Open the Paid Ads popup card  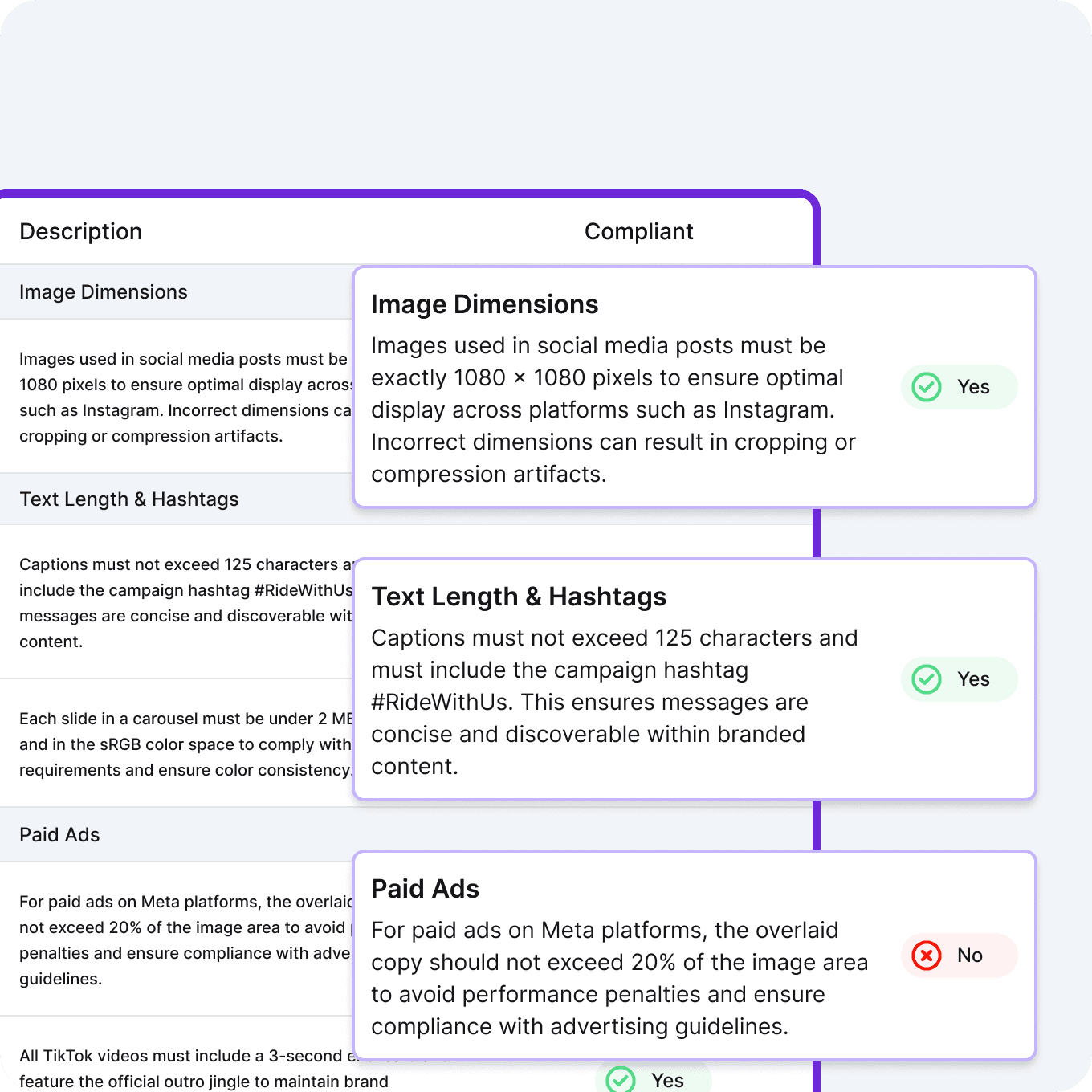point(695,955)
